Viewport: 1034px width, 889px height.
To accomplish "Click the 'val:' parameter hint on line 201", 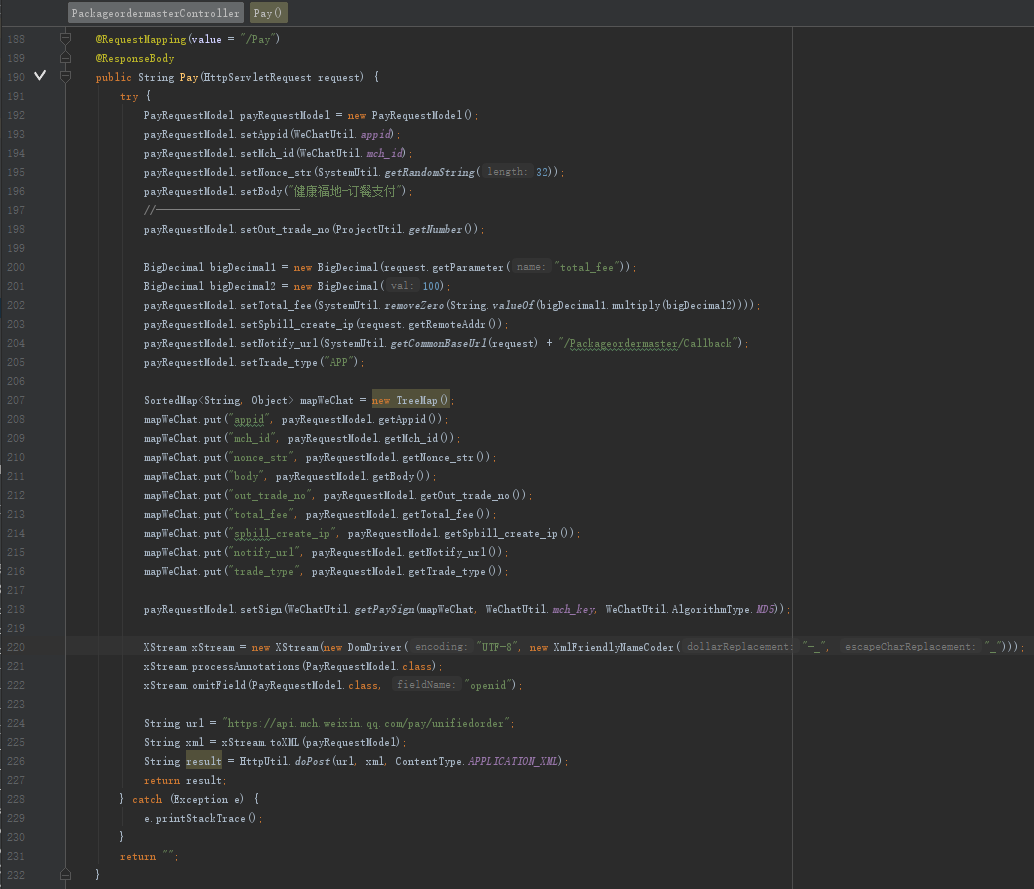I will point(402,286).
